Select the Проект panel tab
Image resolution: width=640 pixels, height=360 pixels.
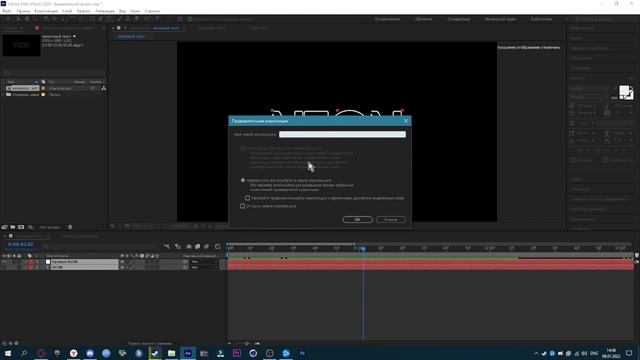(11, 28)
